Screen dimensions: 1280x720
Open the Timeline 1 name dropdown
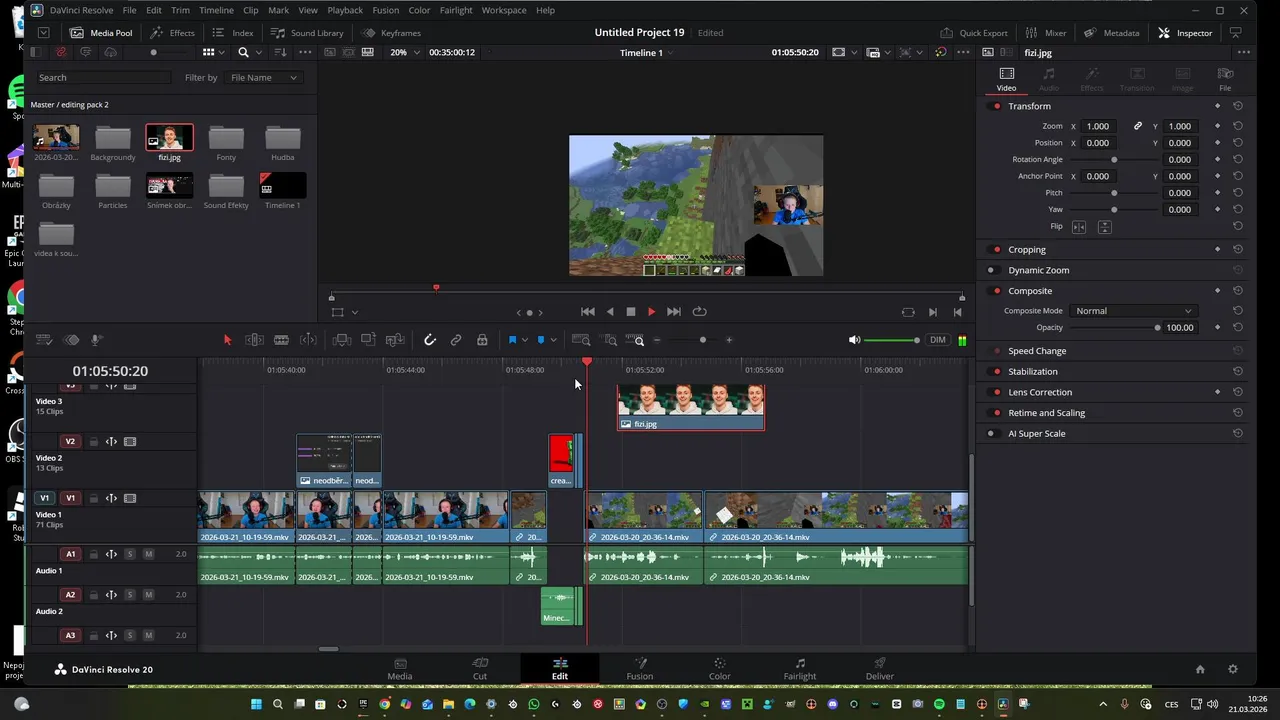(646, 52)
